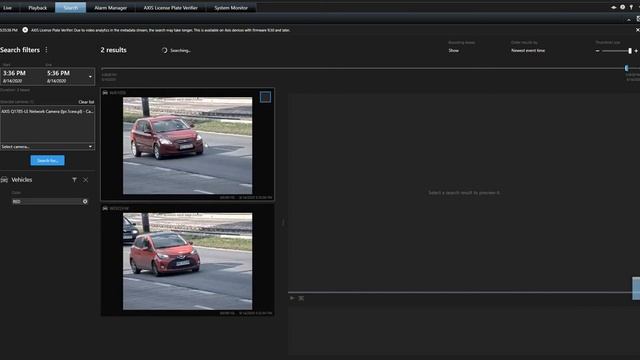Viewport: 640px width, 360px height.
Task: Click the info icon in notification bar
Action: pos(25,30)
